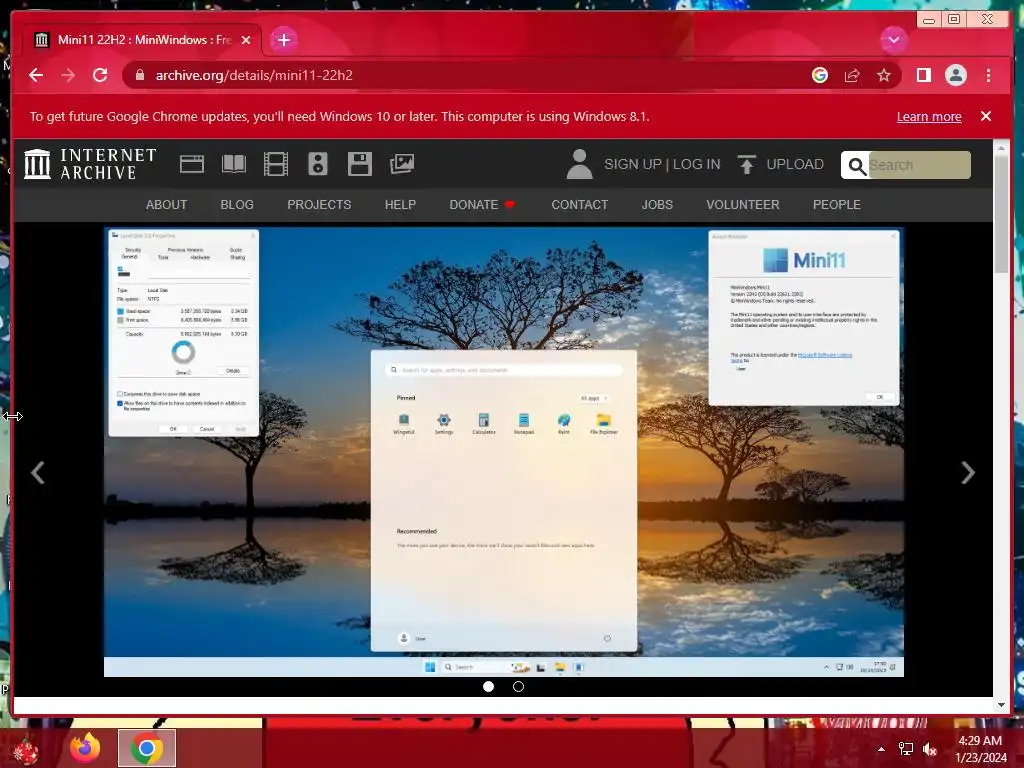Open the JOBS menu item
1024x768 pixels.
pyautogui.click(x=657, y=205)
